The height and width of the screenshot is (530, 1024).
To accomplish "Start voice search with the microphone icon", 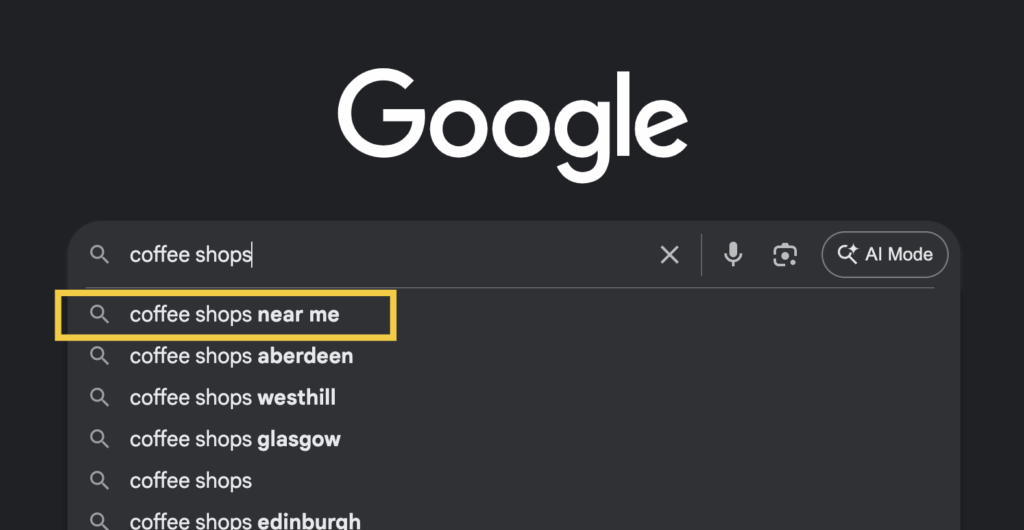I will (733, 255).
